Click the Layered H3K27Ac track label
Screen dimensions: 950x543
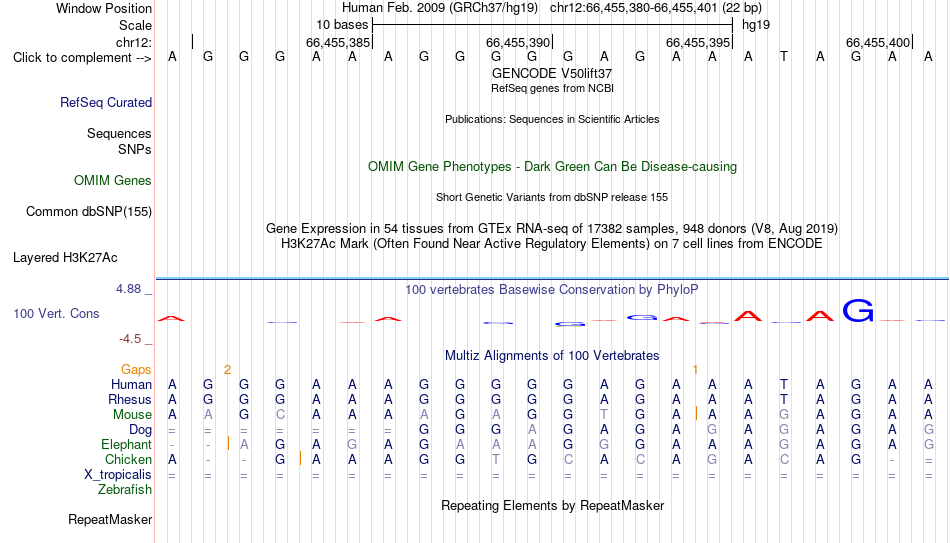[x=65, y=258]
